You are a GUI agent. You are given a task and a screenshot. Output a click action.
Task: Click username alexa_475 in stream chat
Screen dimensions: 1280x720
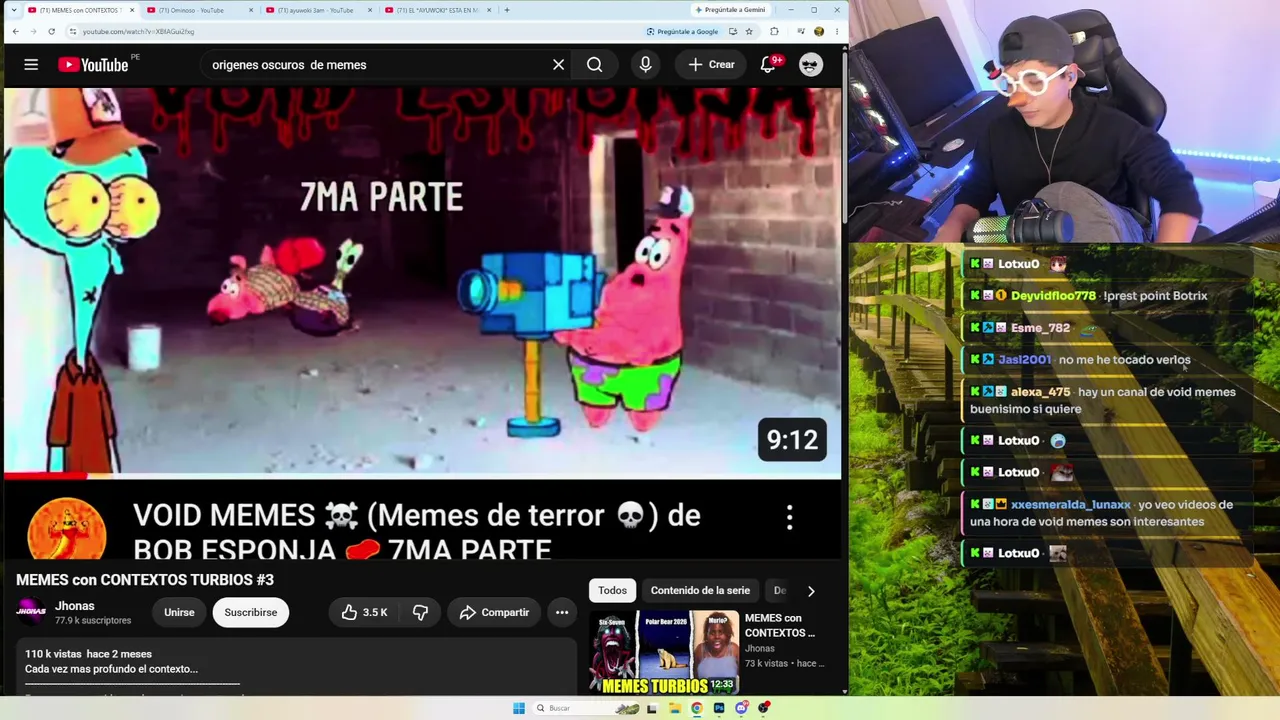1040,392
